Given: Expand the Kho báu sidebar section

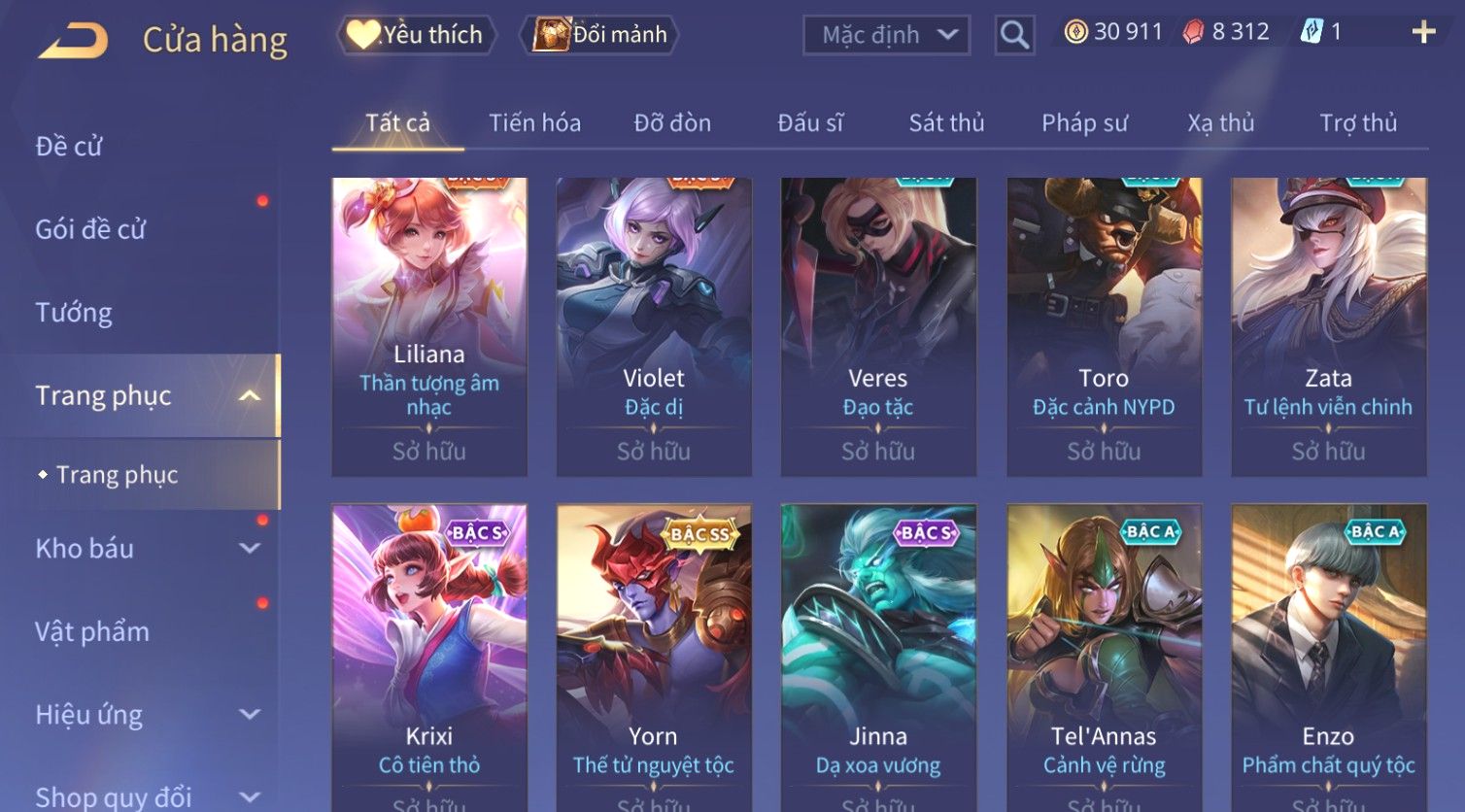Looking at the screenshot, I should 250,548.
